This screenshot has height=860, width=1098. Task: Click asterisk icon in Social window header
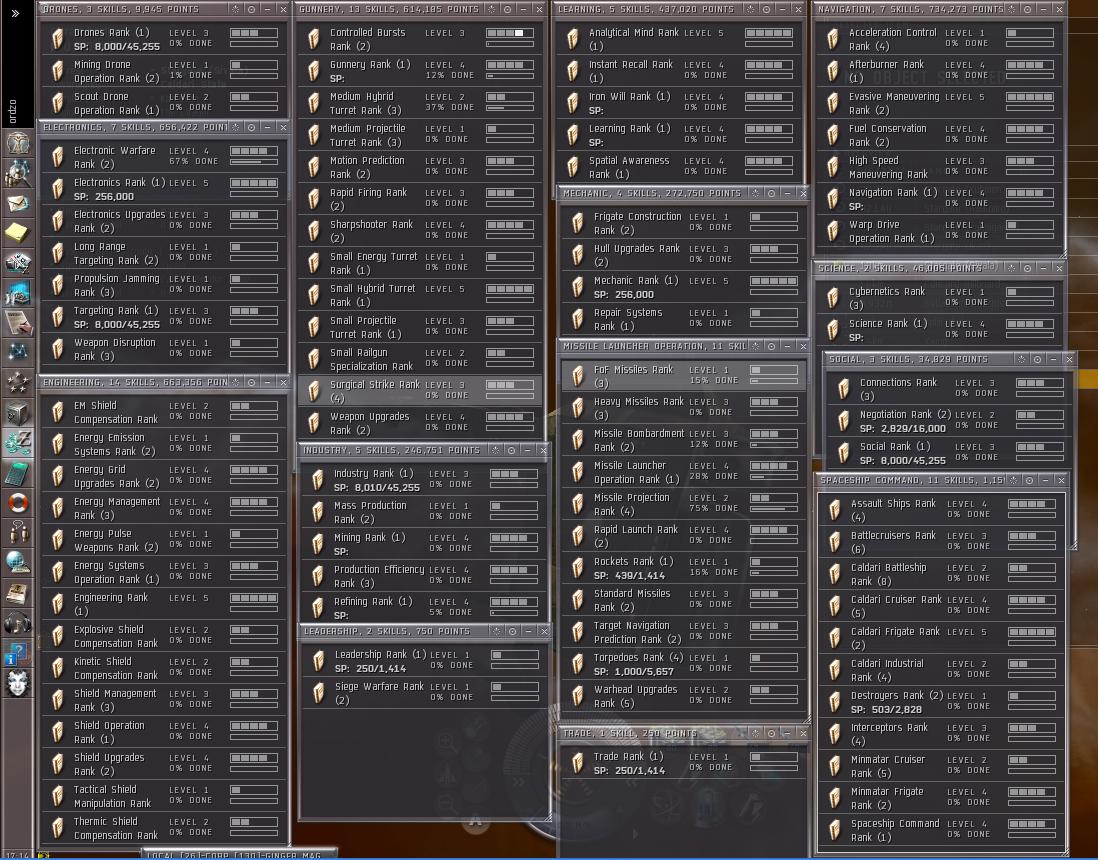(1022, 359)
